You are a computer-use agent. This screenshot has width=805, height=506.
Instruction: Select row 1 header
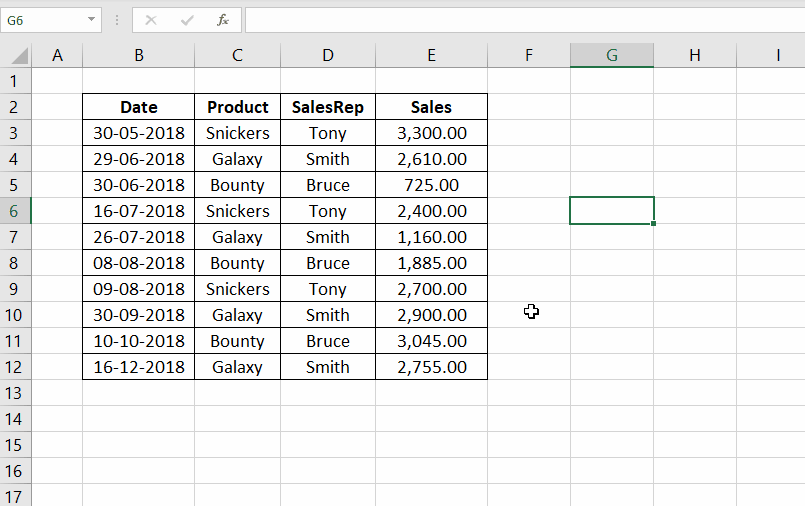[15, 81]
